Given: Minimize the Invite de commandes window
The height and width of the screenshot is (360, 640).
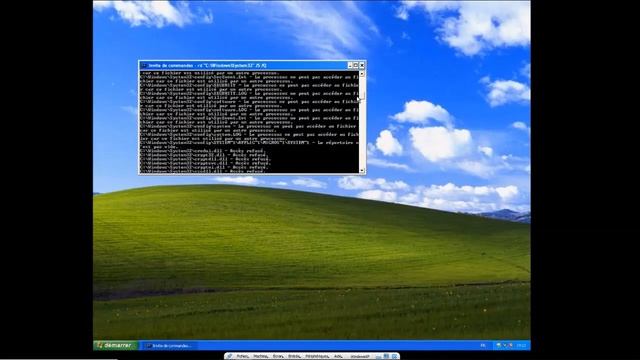Looking at the screenshot, I should pos(350,65).
